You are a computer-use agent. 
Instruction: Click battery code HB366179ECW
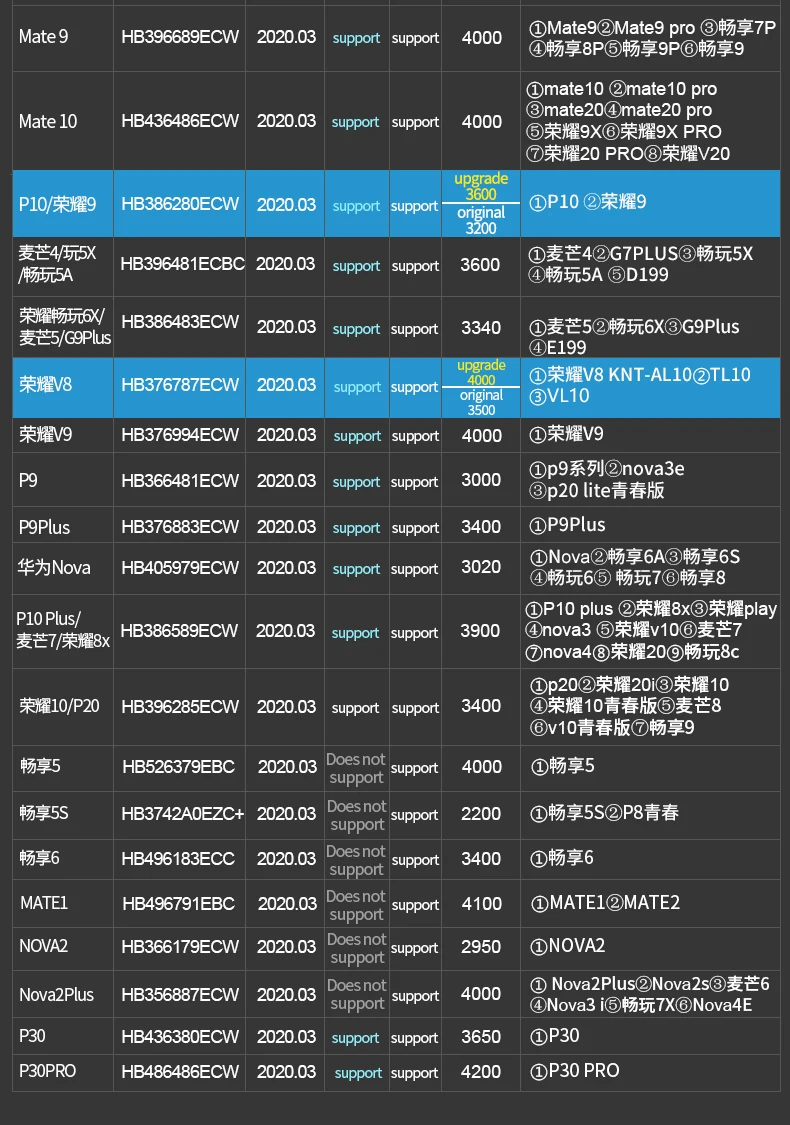click(x=179, y=946)
